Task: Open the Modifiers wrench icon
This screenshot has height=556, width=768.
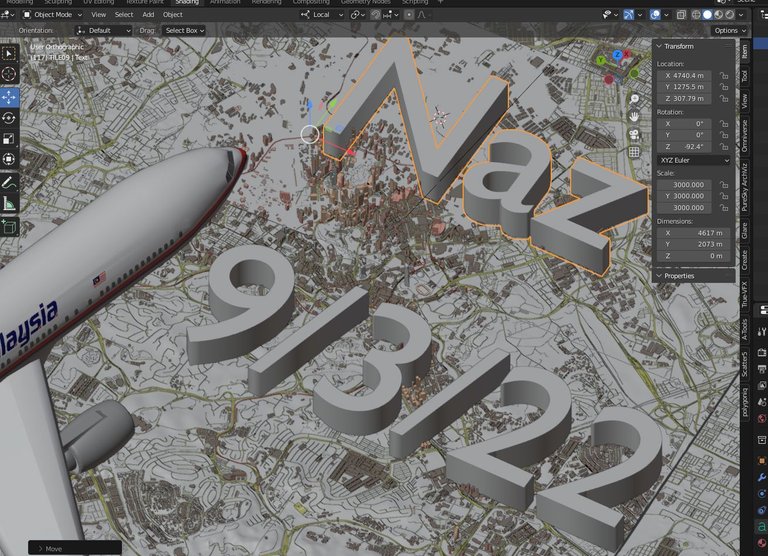Action: click(x=762, y=478)
